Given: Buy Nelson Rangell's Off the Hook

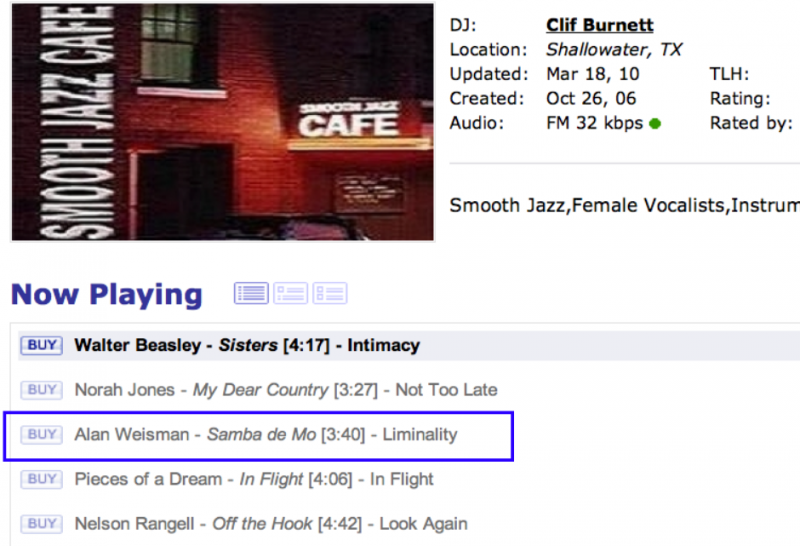Looking at the screenshot, I should (41, 523).
